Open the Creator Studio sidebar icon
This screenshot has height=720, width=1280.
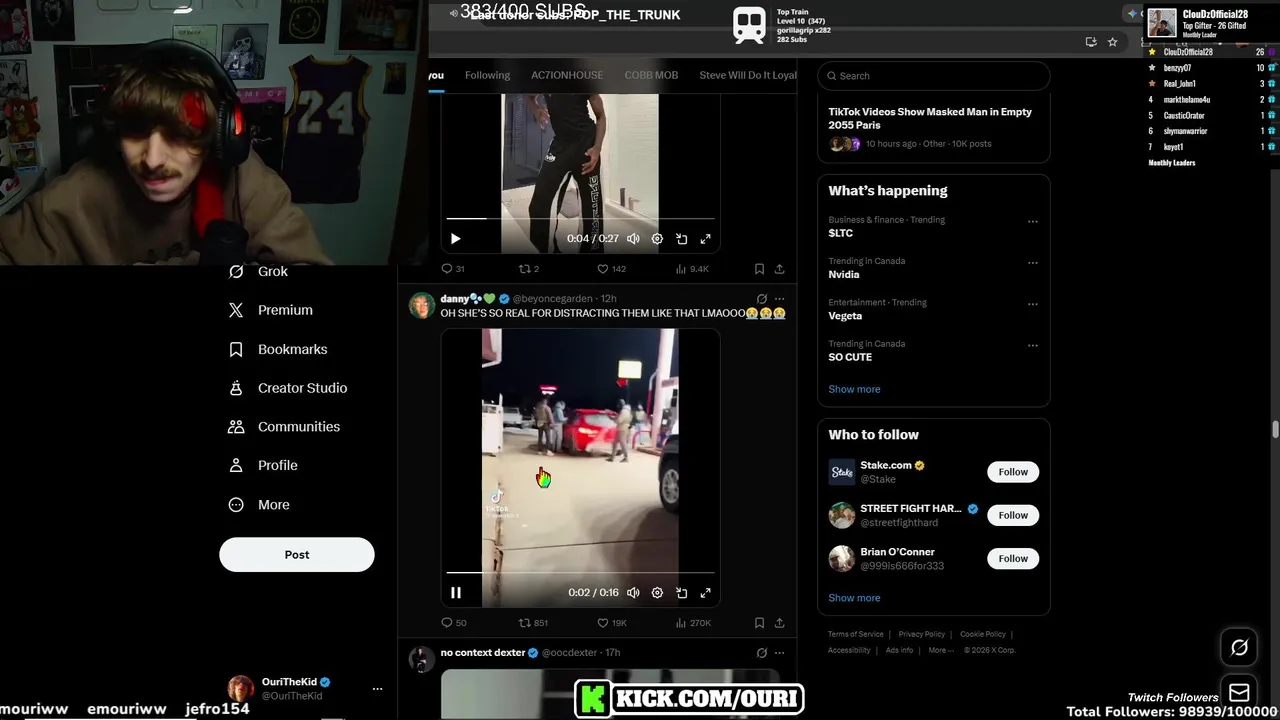[236, 388]
